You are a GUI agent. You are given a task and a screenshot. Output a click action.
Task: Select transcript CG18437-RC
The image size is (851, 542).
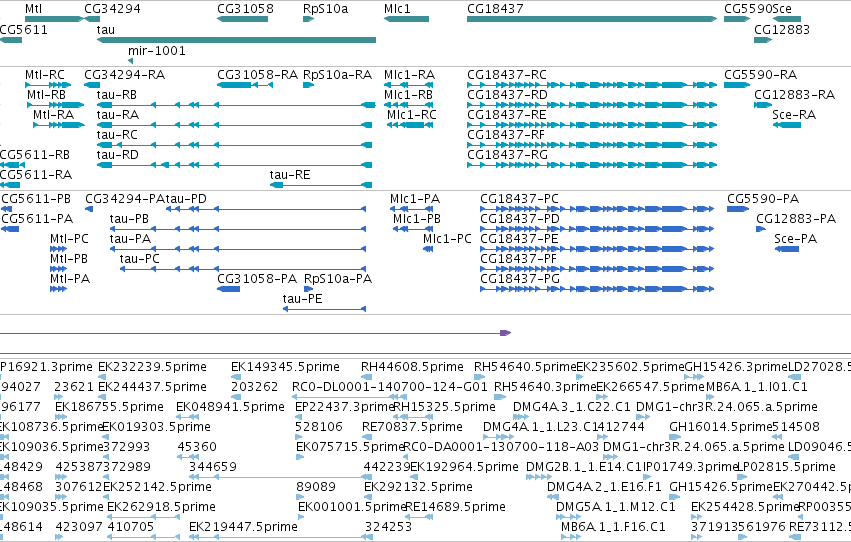click(592, 85)
